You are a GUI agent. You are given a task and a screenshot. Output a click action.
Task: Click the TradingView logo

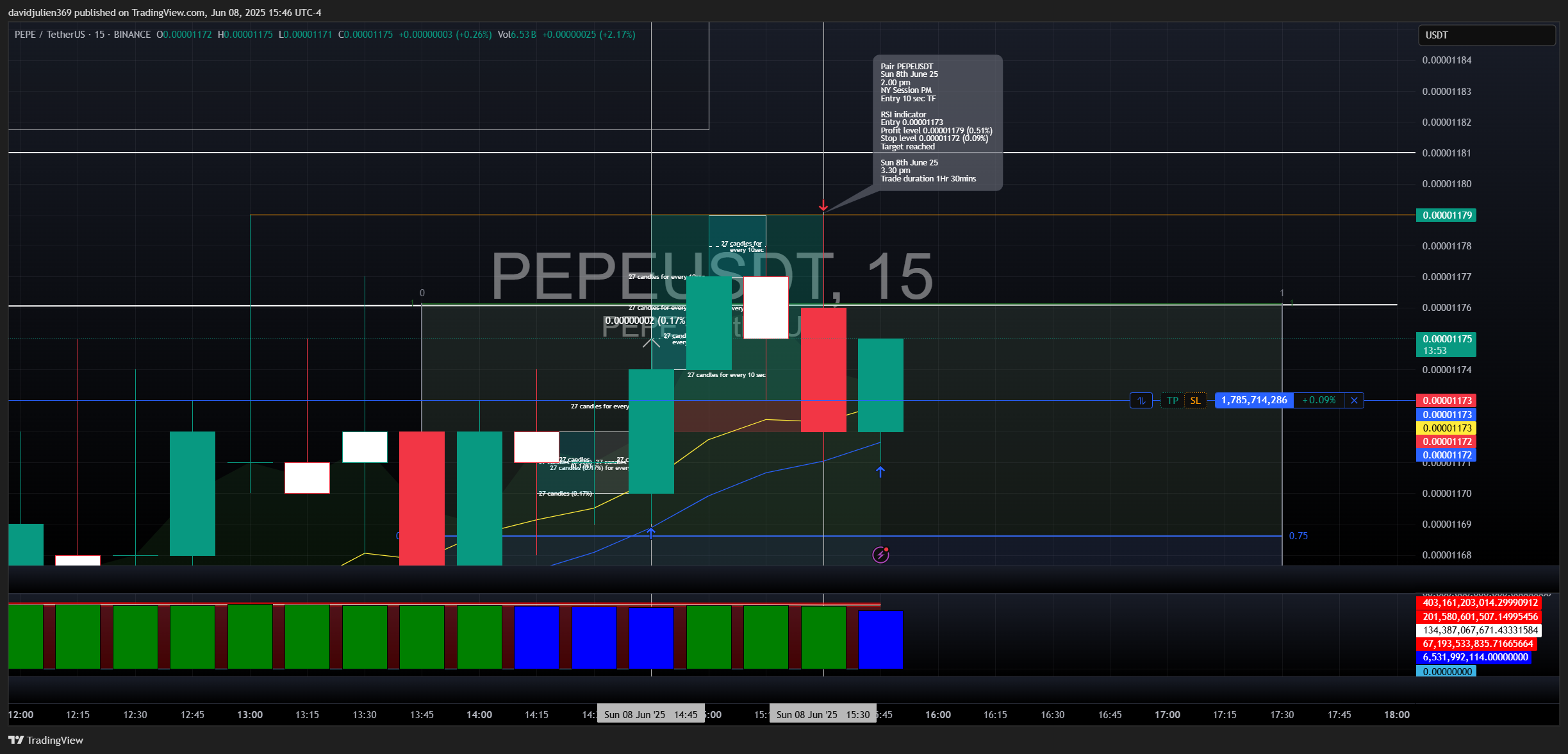[x=45, y=740]
